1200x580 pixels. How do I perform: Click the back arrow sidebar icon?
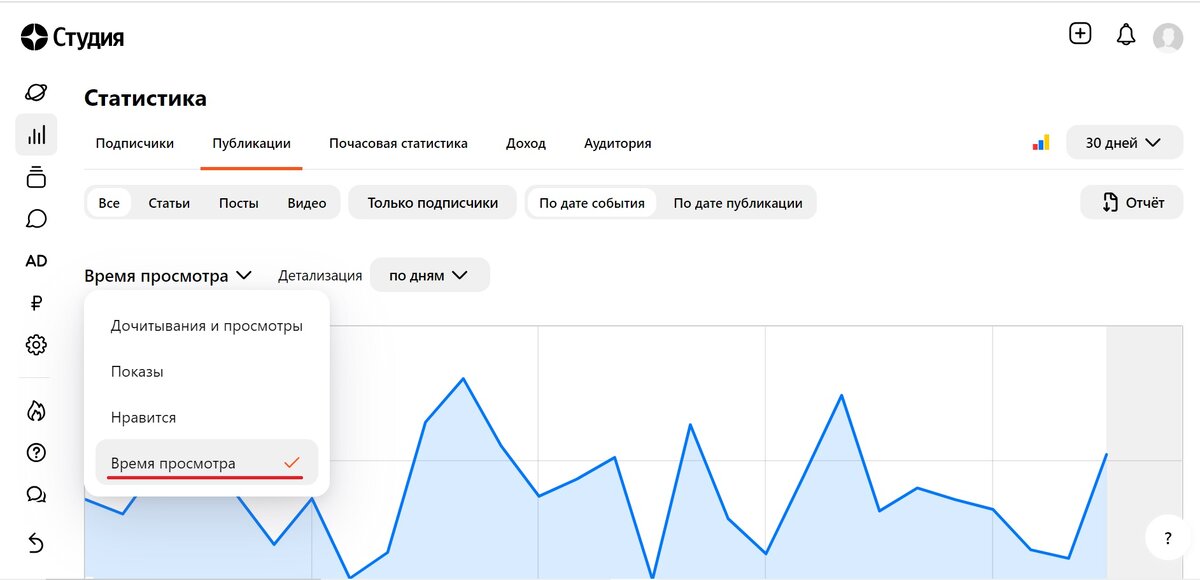[36, 542]
